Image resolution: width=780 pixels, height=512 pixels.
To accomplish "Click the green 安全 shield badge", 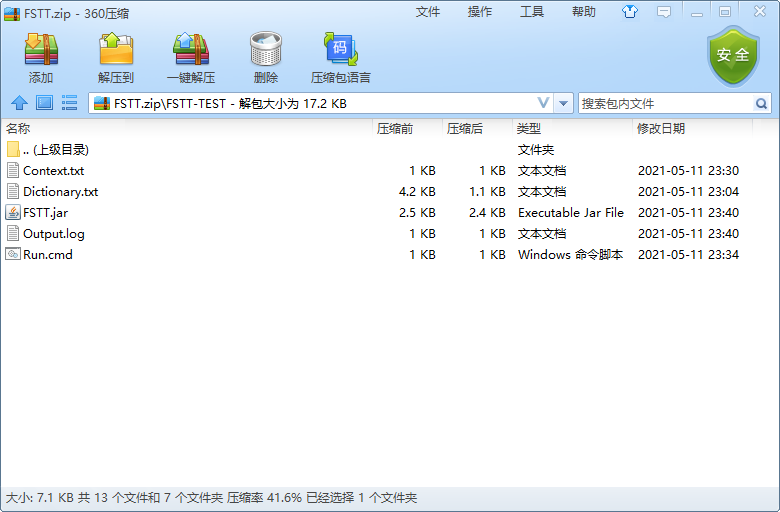I will coord(733,56).
